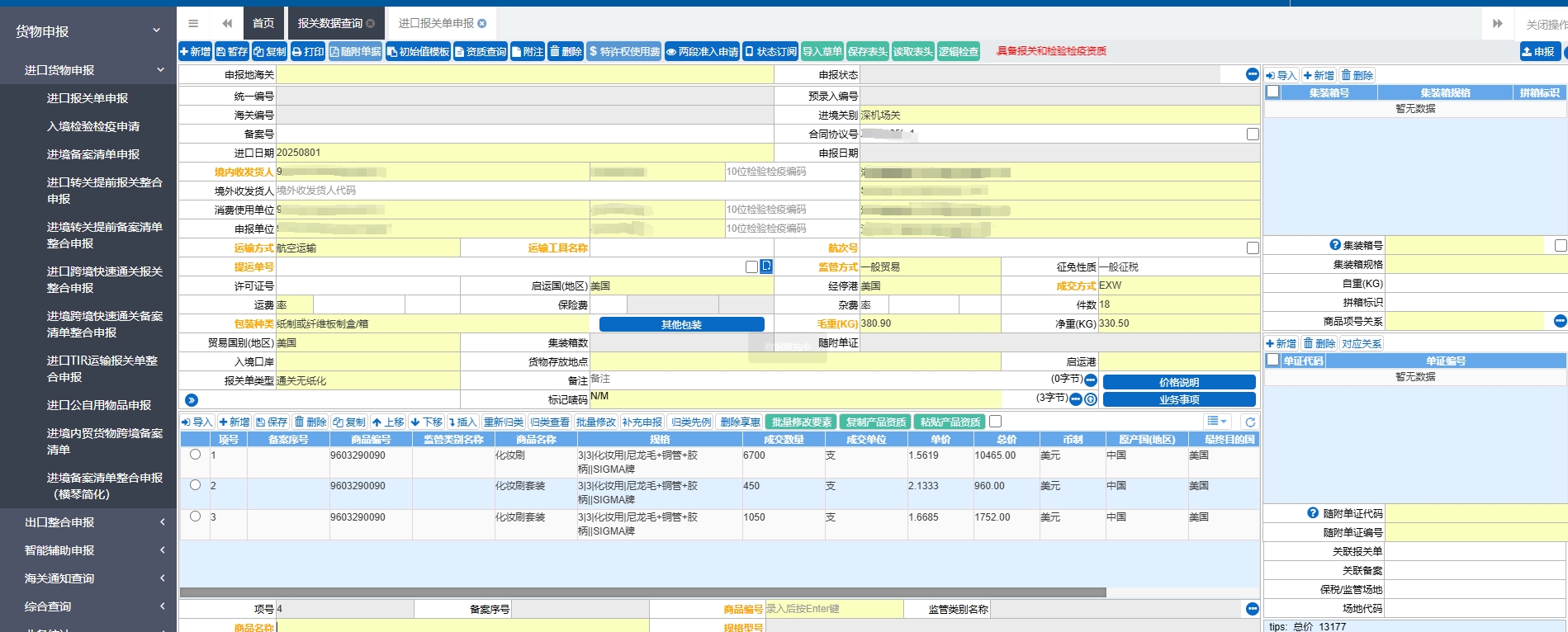Click the 暂存 temporary save button
This screenshot has width=1568, height=632.
[x=232, y=52]
